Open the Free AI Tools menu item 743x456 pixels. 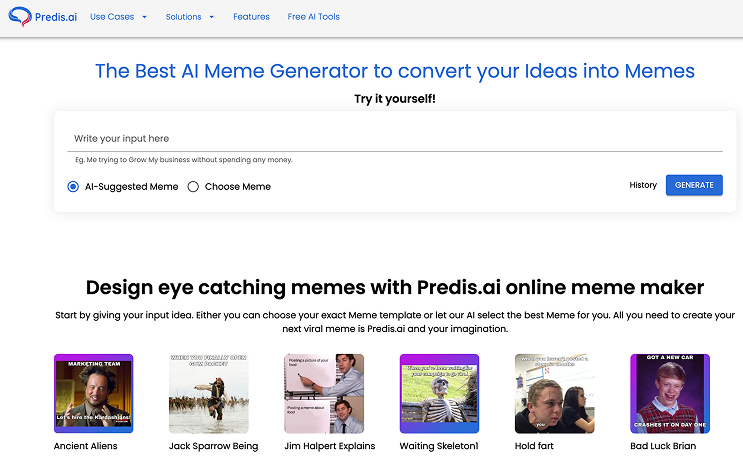(x=314, y=17)
